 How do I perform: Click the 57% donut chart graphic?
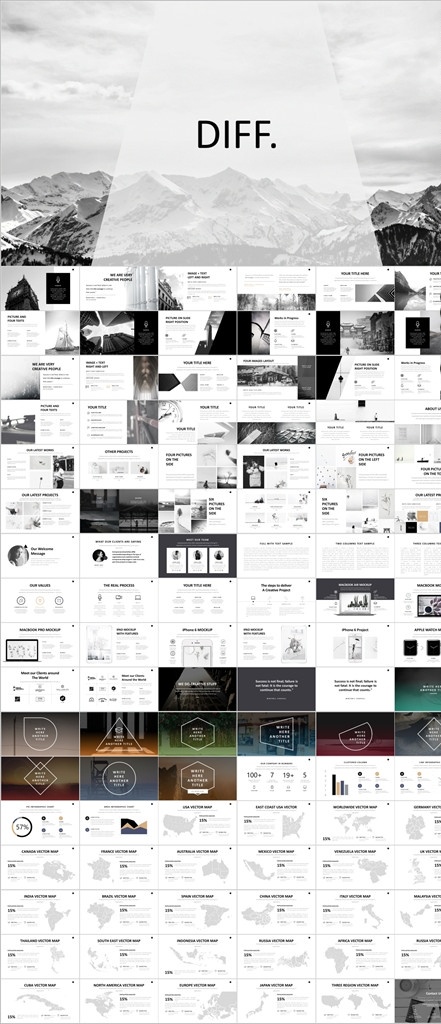(22, 827)
